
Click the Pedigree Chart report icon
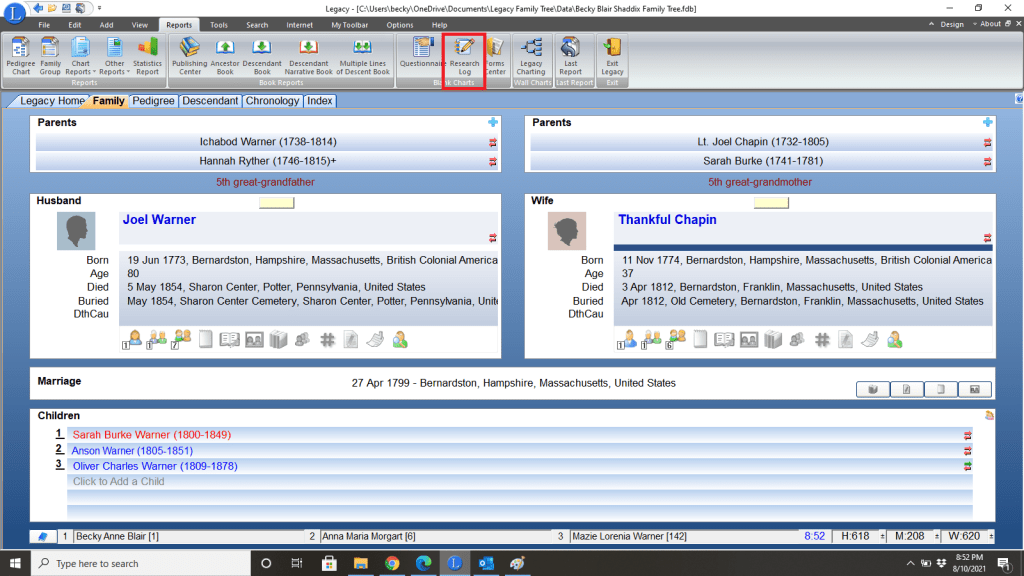pos(20,59)
